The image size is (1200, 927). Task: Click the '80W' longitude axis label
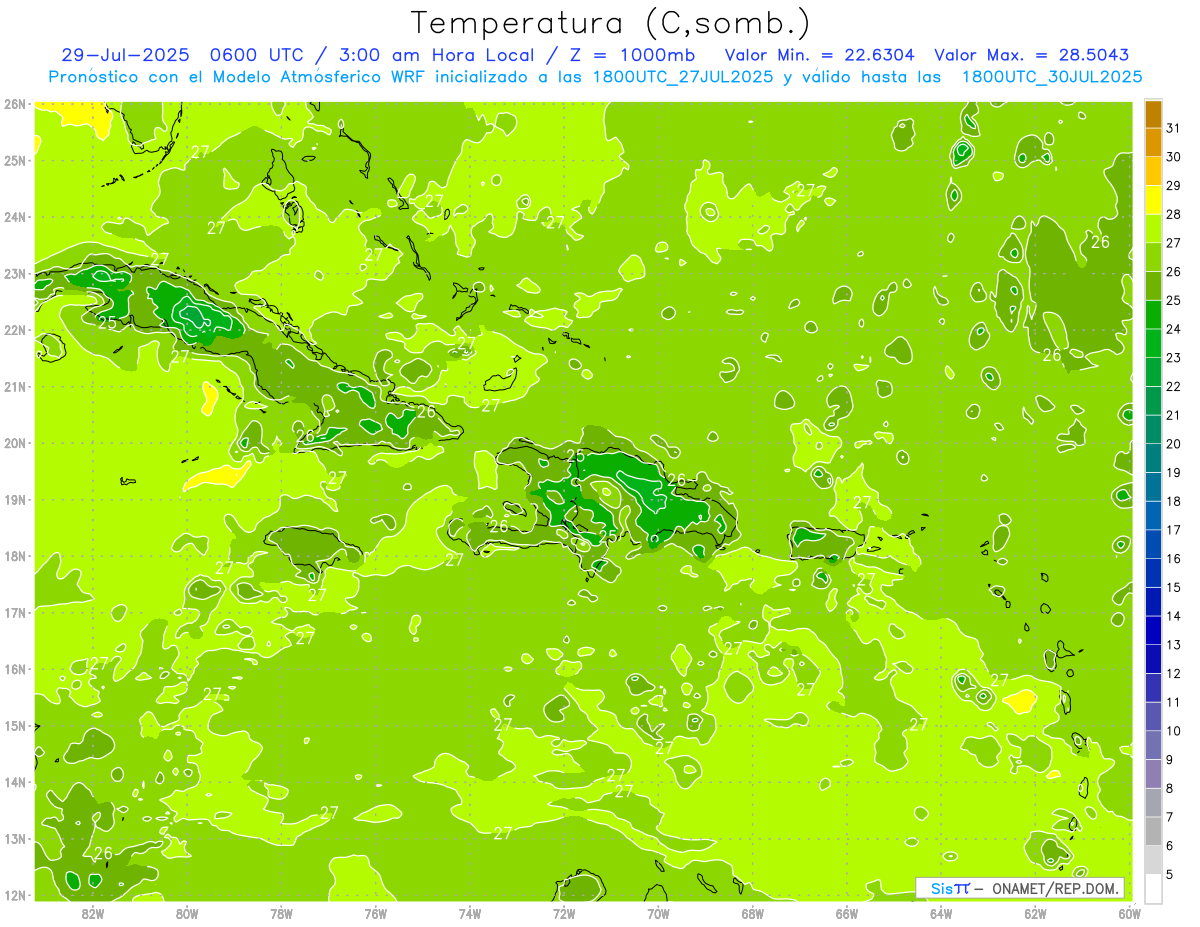click(187, 913)
